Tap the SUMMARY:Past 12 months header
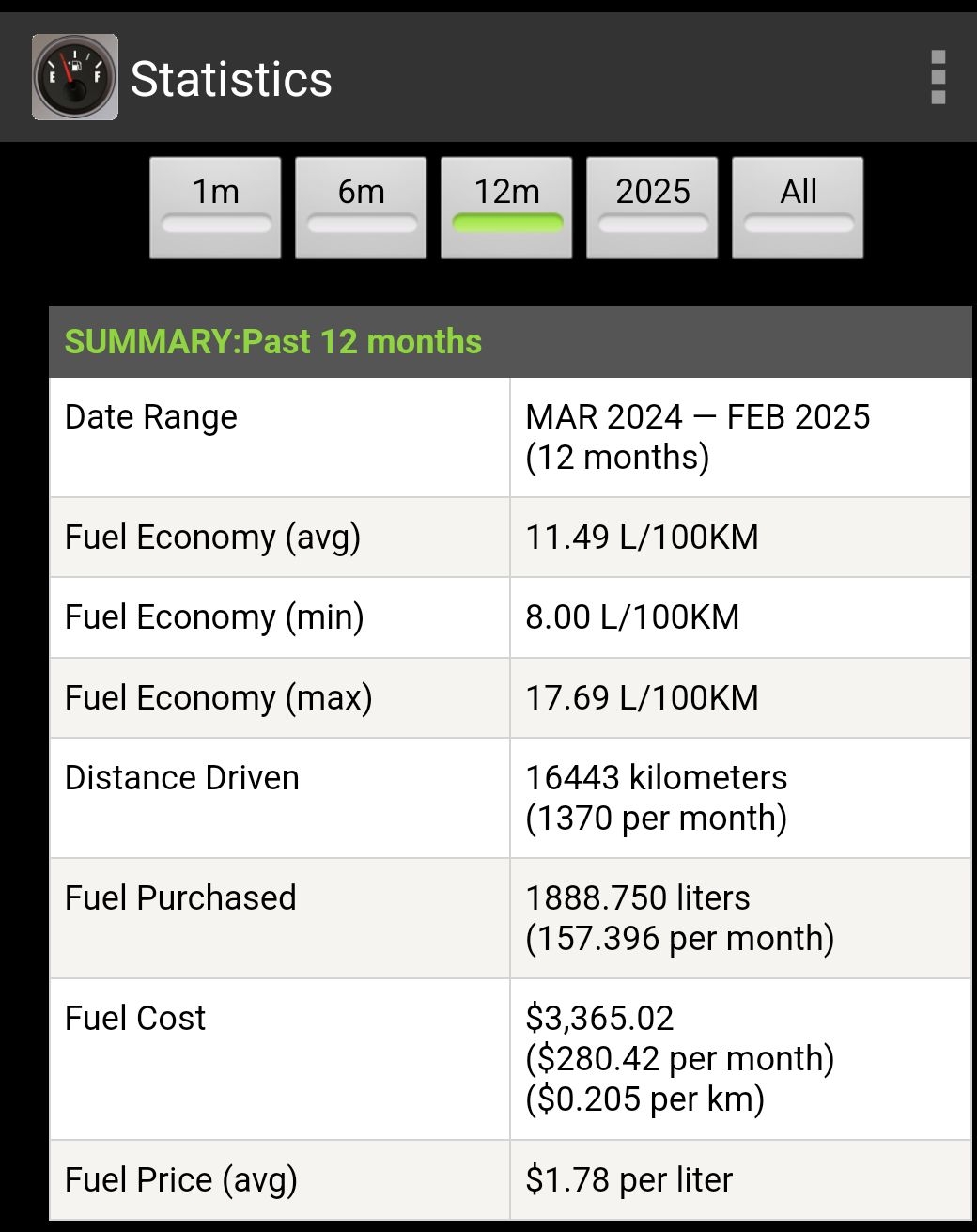The image size is (977, 1232). (x=272, y=342)
